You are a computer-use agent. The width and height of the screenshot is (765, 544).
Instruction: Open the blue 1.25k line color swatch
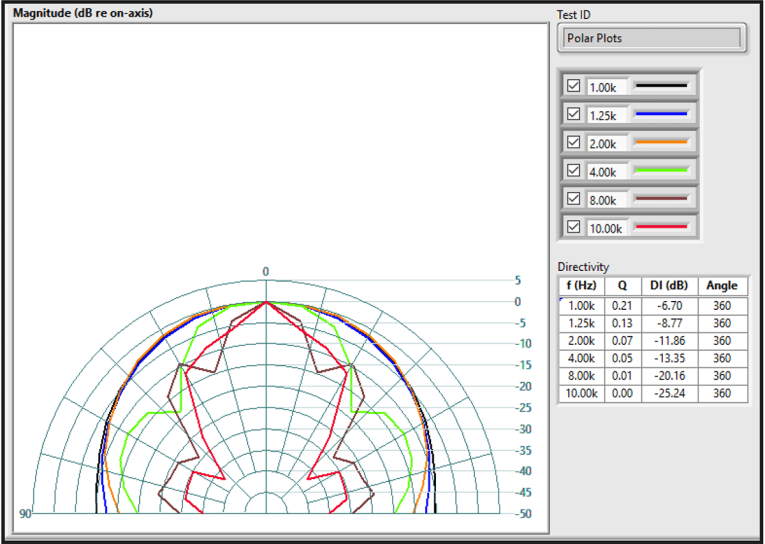[661, 114]
